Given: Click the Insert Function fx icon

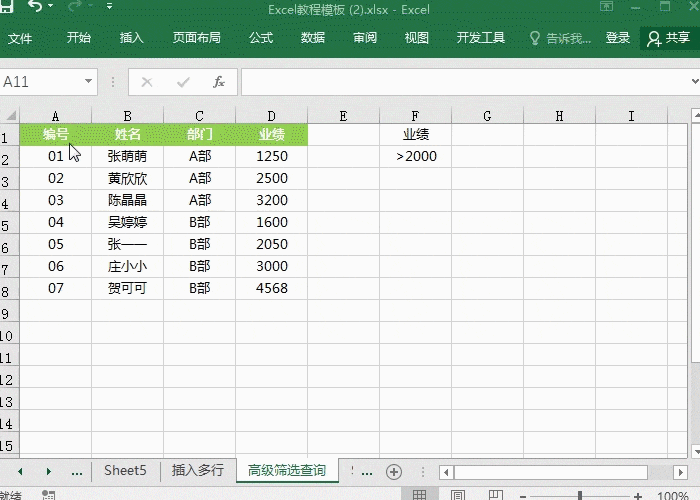Looking at the screenshot, I should [219, 82].
